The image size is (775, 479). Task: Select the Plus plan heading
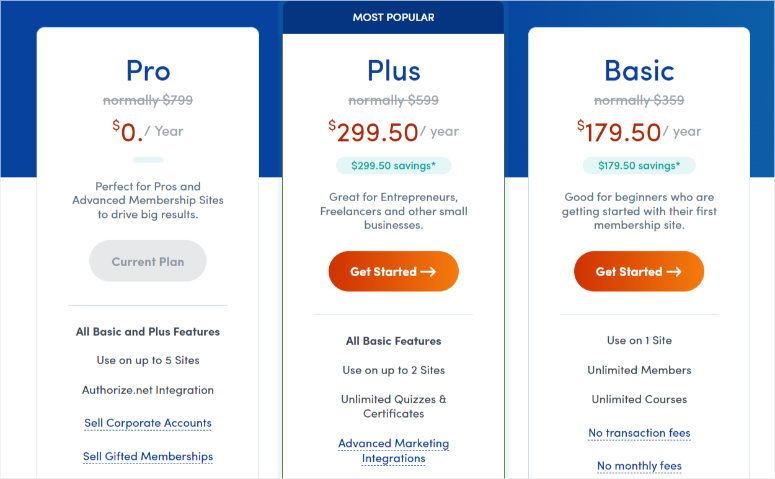click(x=393, y=71)
